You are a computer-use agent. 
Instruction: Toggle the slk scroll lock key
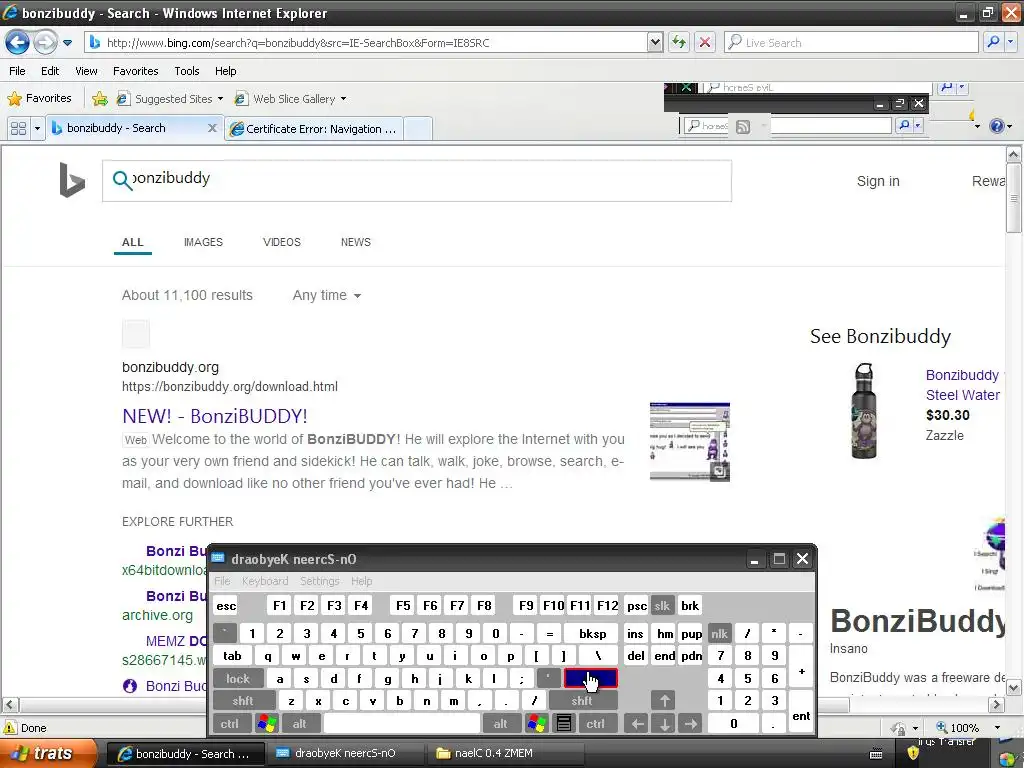(x=662, y=606)
